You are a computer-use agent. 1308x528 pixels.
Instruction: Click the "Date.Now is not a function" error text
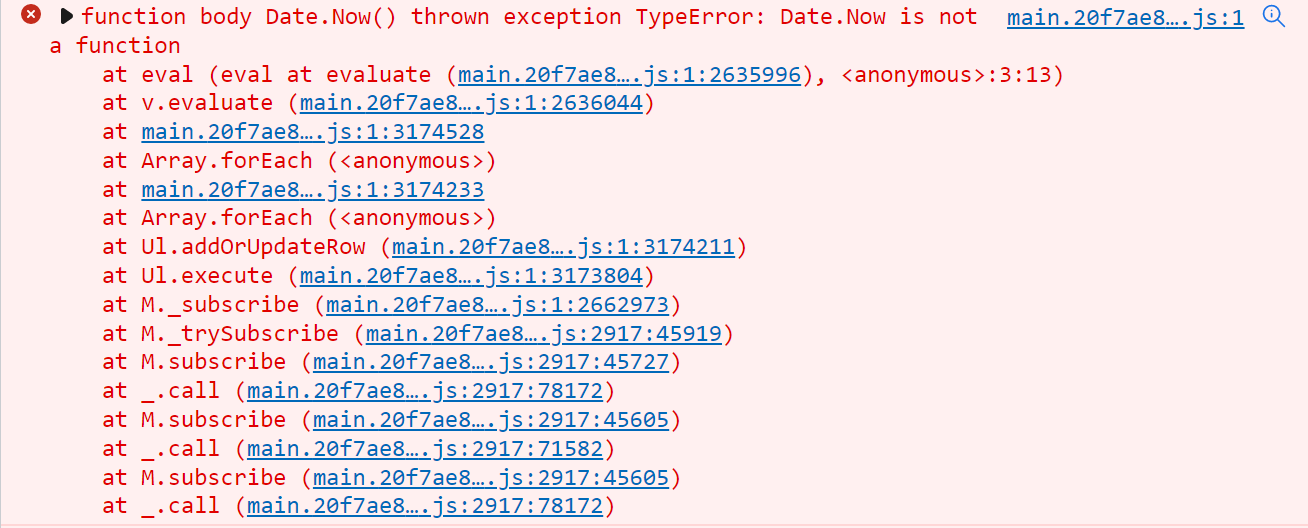(514, 31)
